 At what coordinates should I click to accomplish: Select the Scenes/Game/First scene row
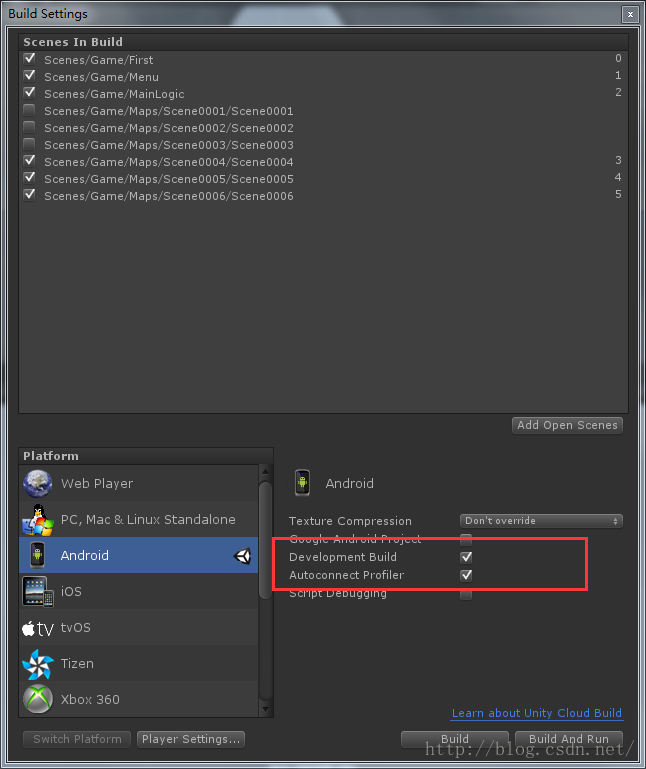[x=323, y=59]
